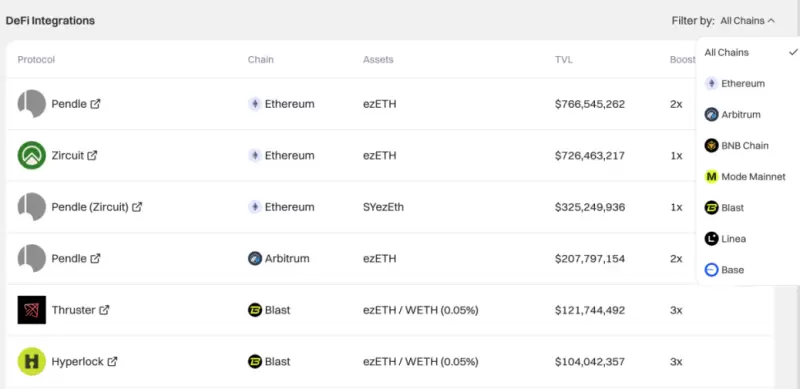Click the Thruster protocol logo
The image size is (800, 389).
pyautogui.click(x=32, y=310)
